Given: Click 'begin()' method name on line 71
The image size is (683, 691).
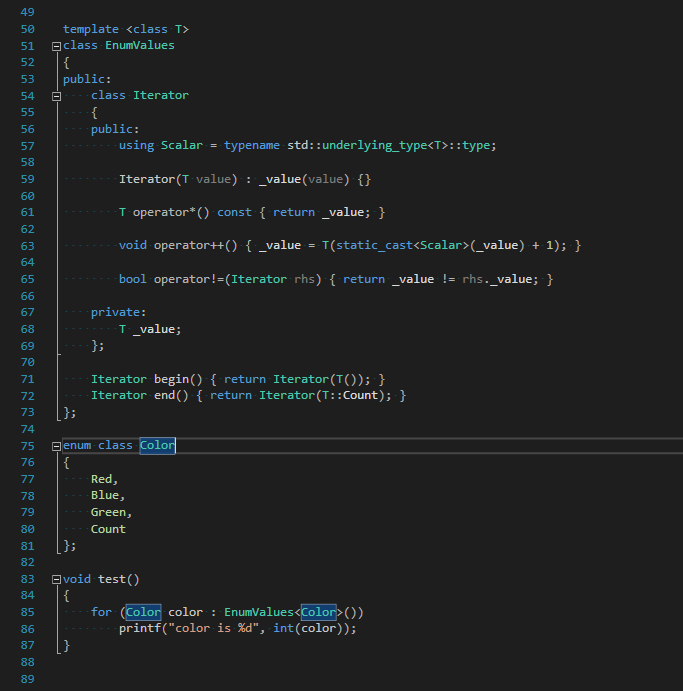Looking at the screenshot, I should tap(178, 379).
